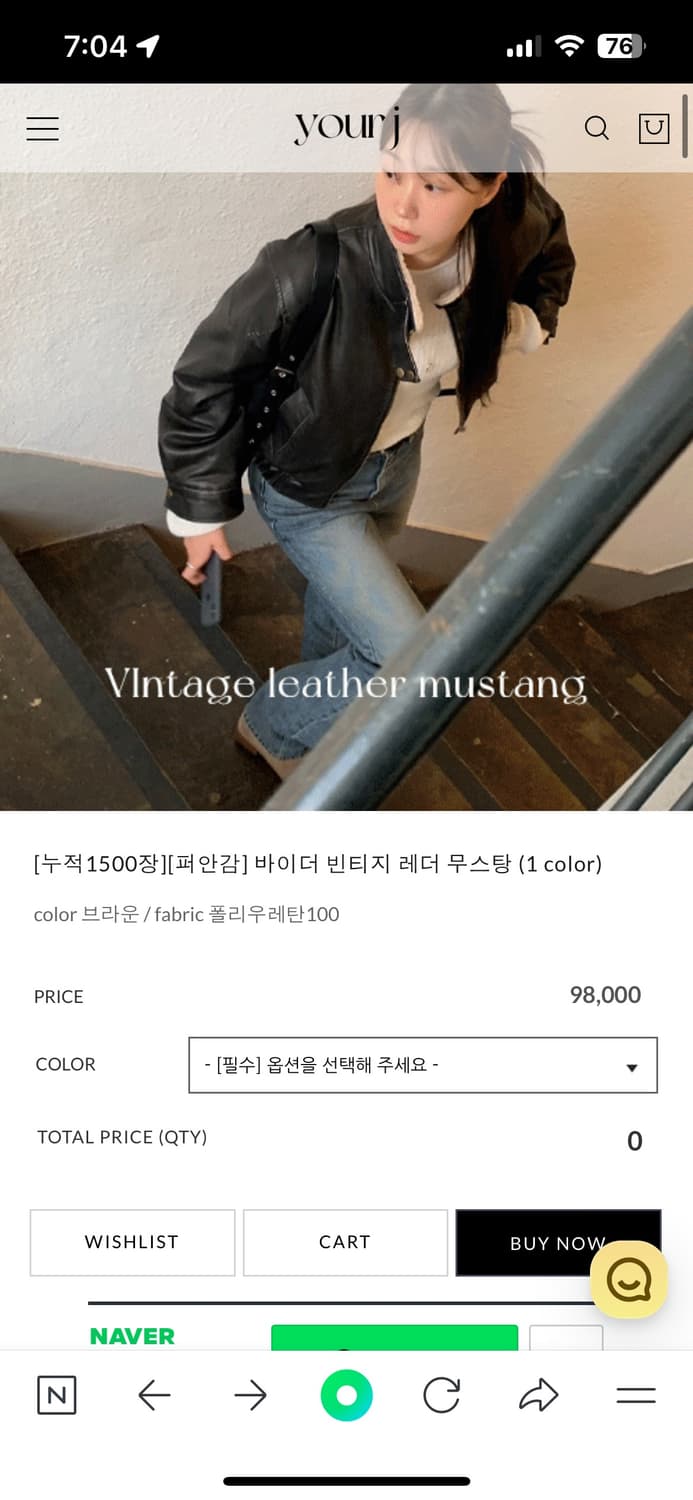
Task: Open the yellow Kakao channel chat bubble
Action: pyautogui.click(x=628, y=1279)
